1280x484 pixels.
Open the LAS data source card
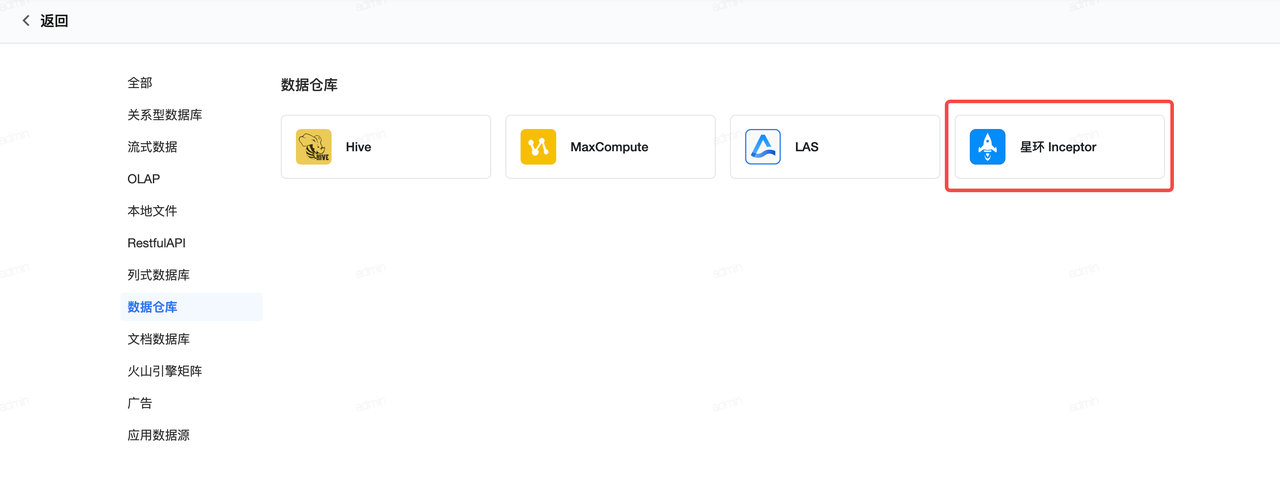[x=835, y=147]
